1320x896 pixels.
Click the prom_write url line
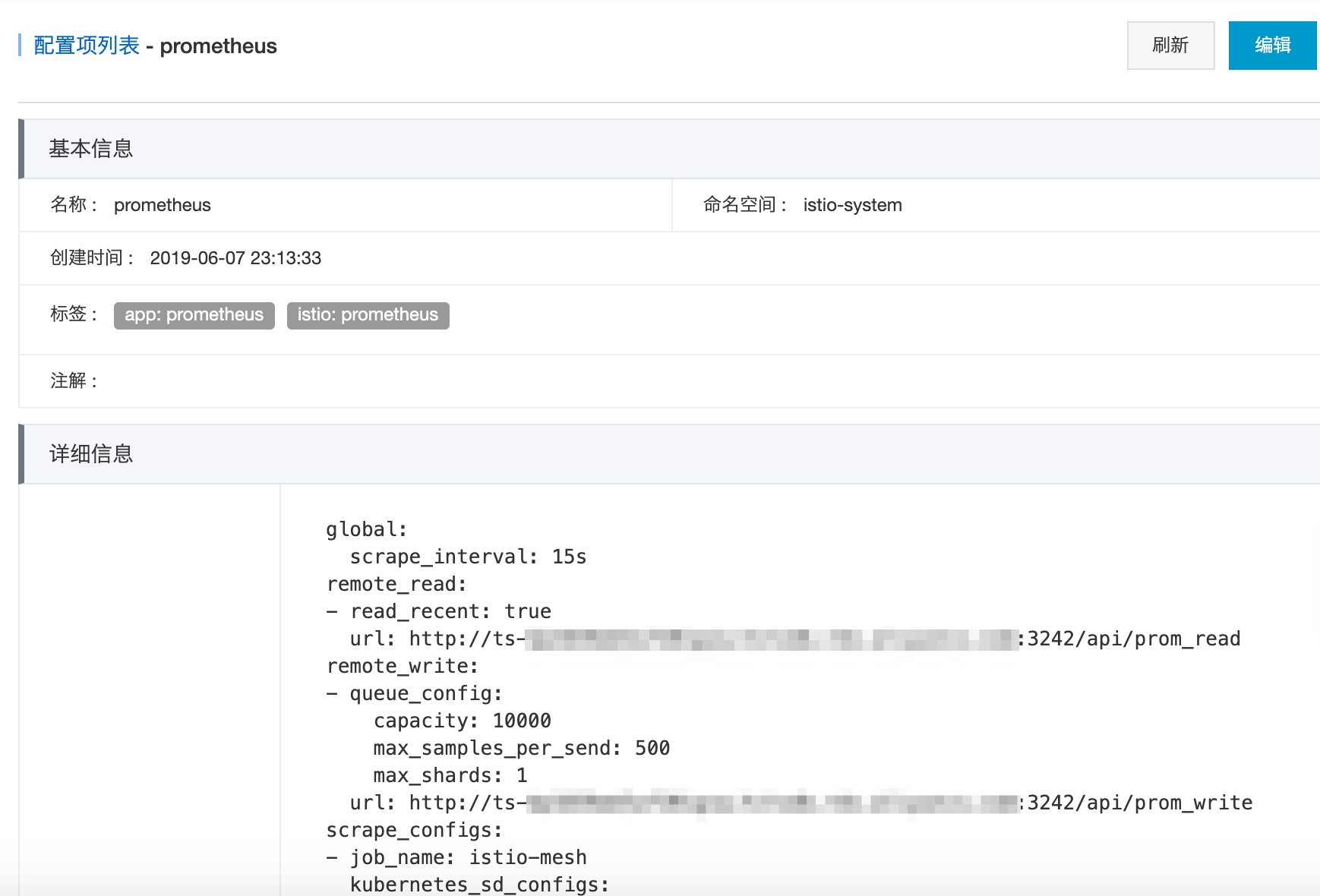801,803
